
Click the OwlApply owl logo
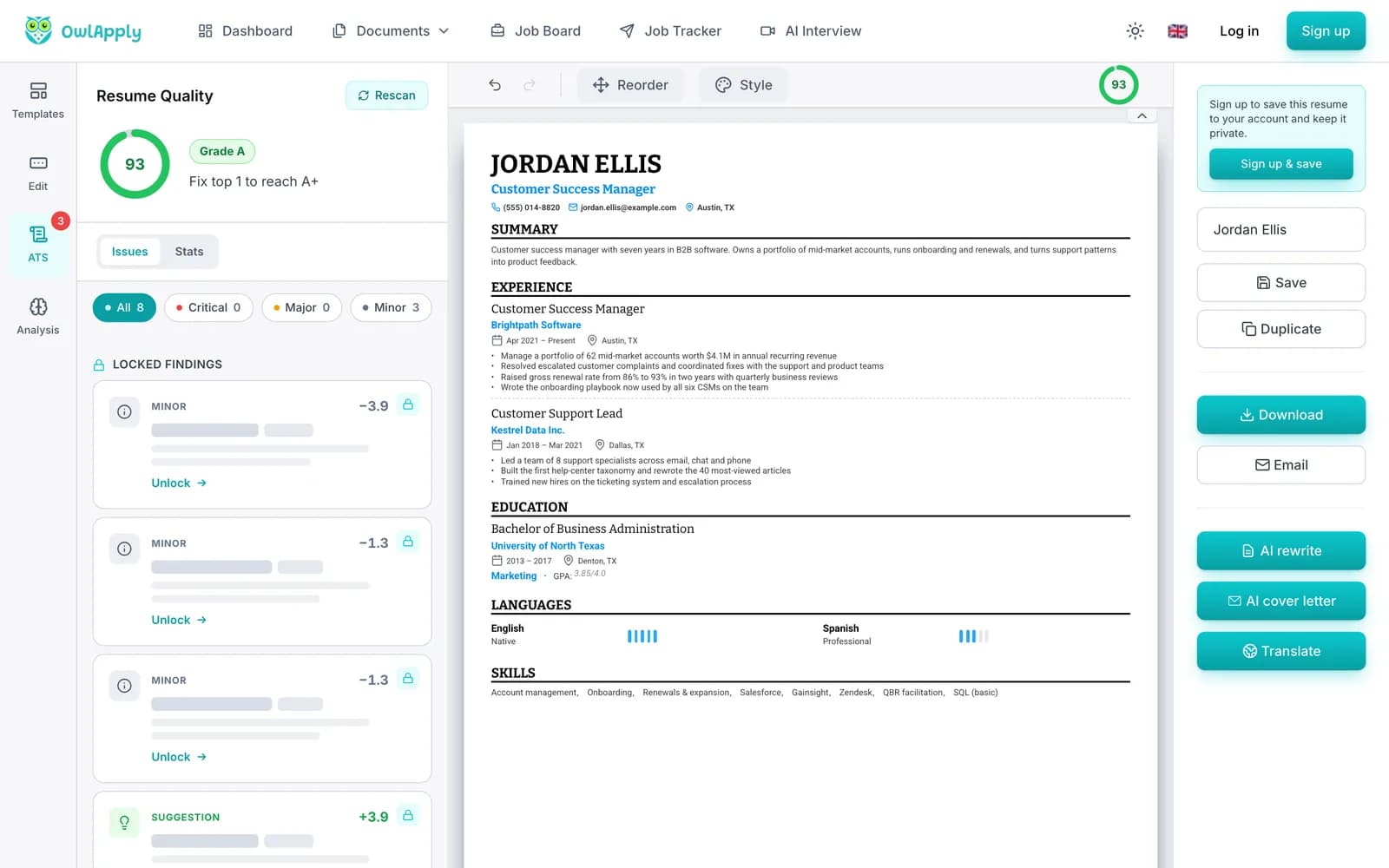(x=38, y=31)
